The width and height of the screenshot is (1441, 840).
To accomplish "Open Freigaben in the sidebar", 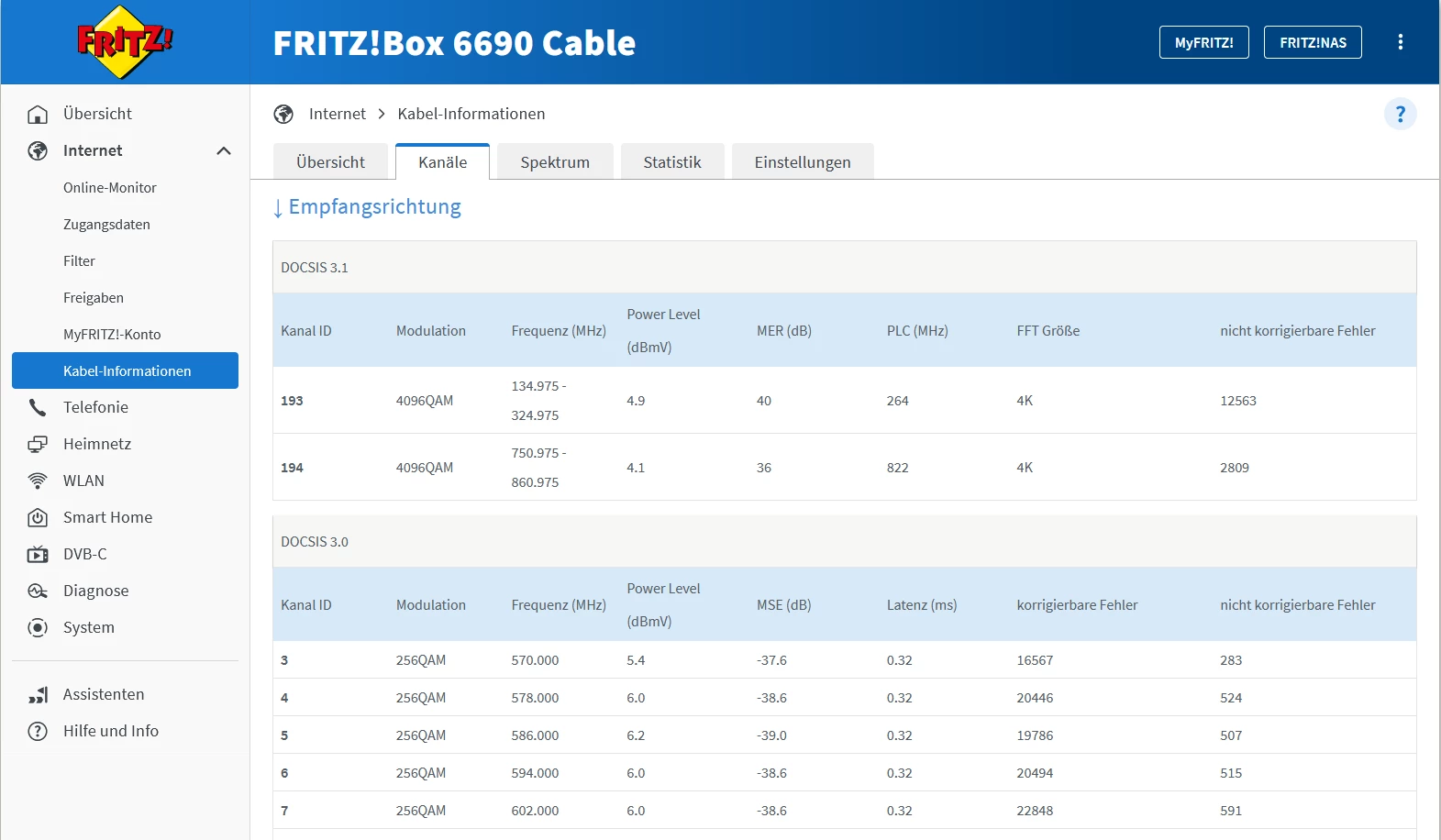I will point(94,297).
